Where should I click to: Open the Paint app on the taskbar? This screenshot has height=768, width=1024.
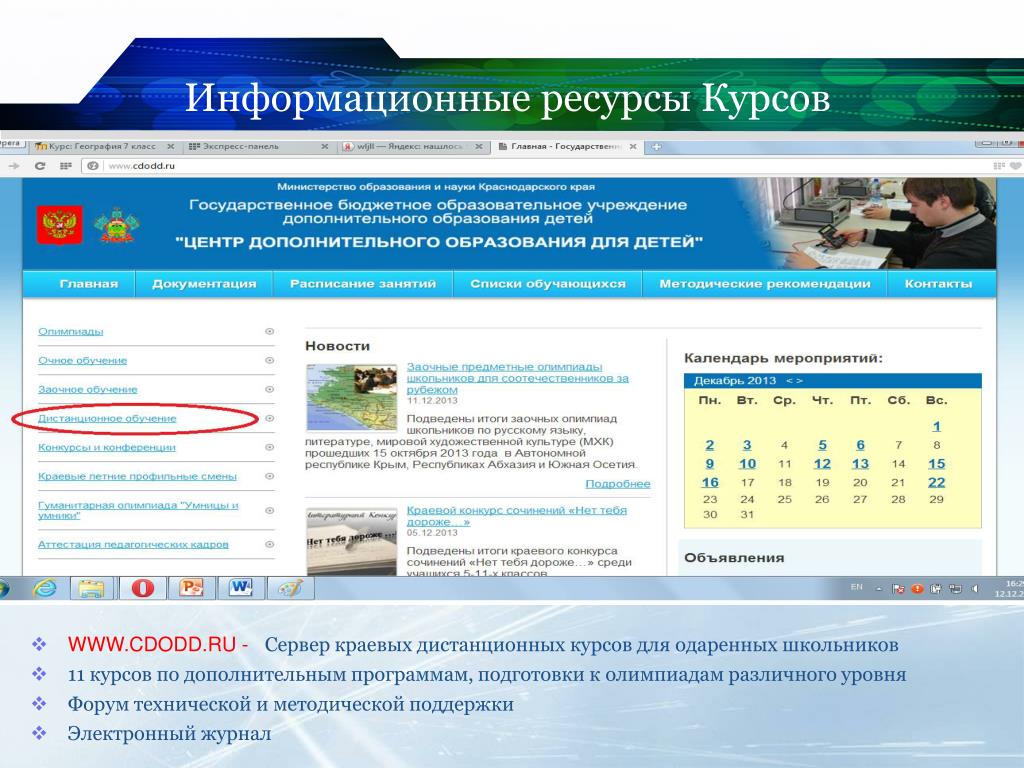(291, 588)
